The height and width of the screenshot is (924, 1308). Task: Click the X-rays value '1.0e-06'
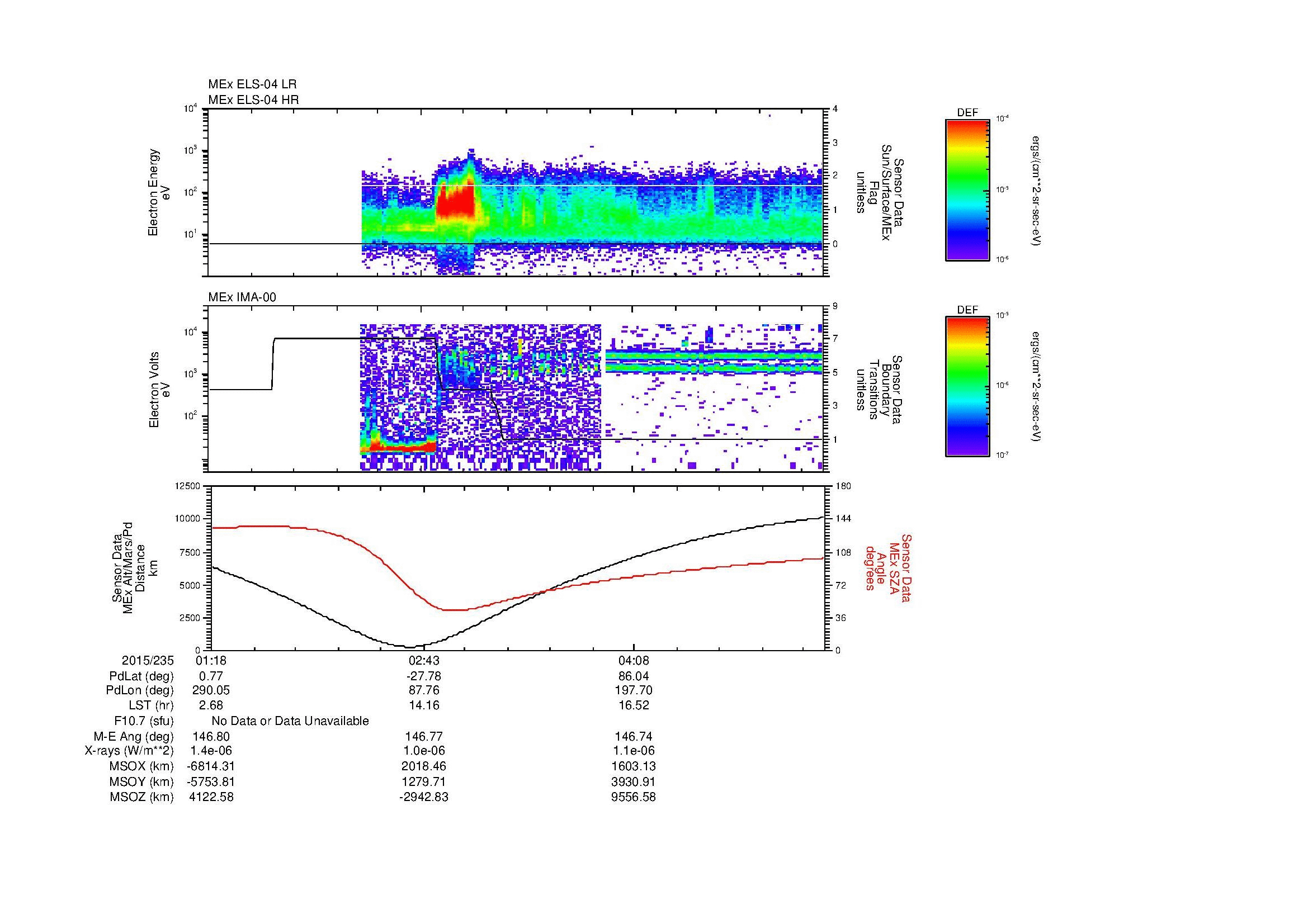424,751
